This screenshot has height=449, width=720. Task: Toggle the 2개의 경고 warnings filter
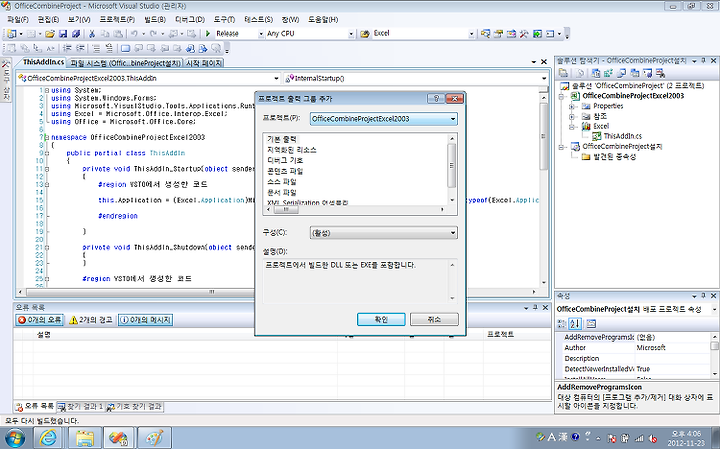point(91,320)
